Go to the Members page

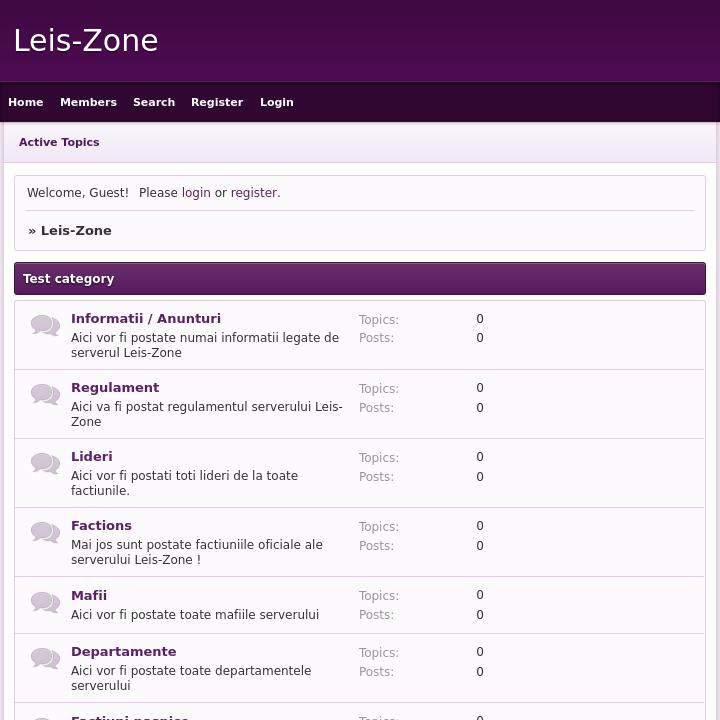[88, 102]
